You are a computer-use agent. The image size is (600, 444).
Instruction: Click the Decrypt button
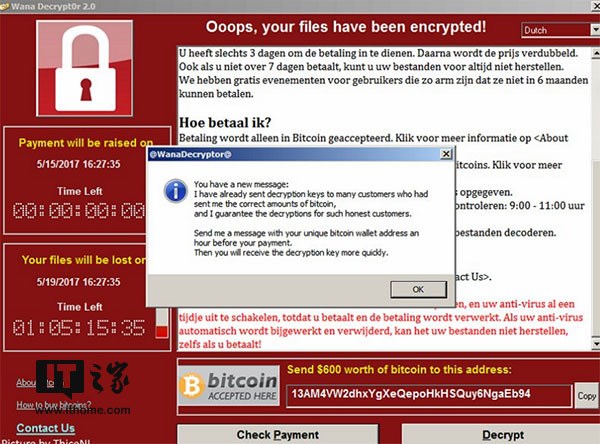click(503, 435)
